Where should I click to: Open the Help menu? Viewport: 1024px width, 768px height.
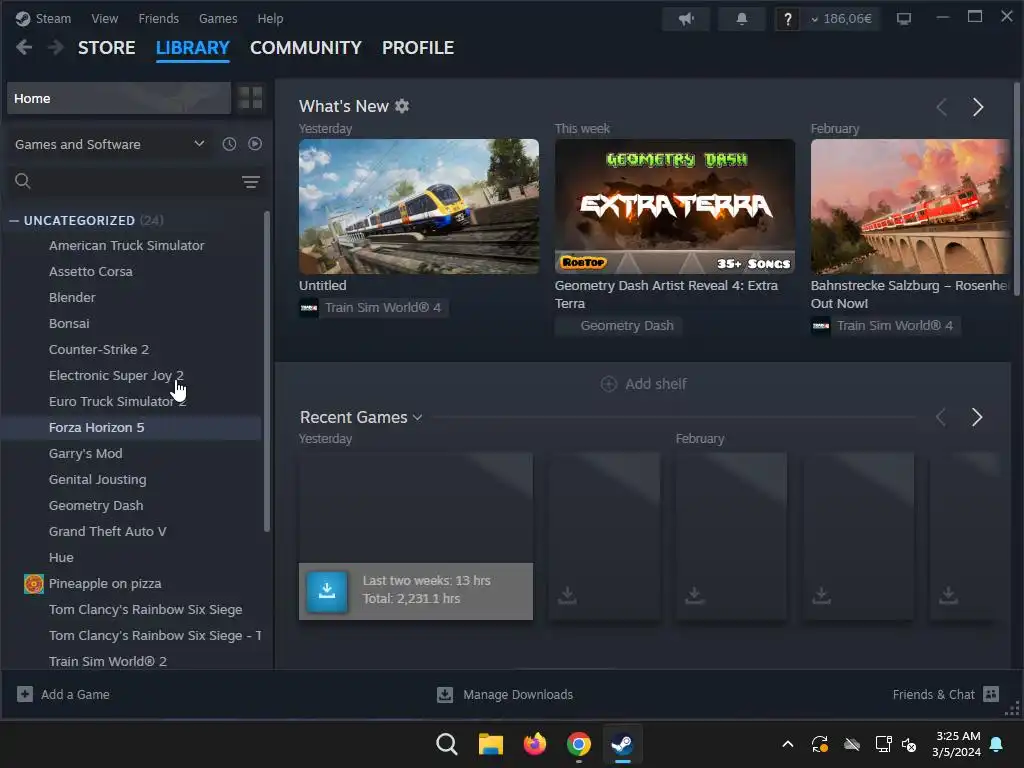pos(270,18)
